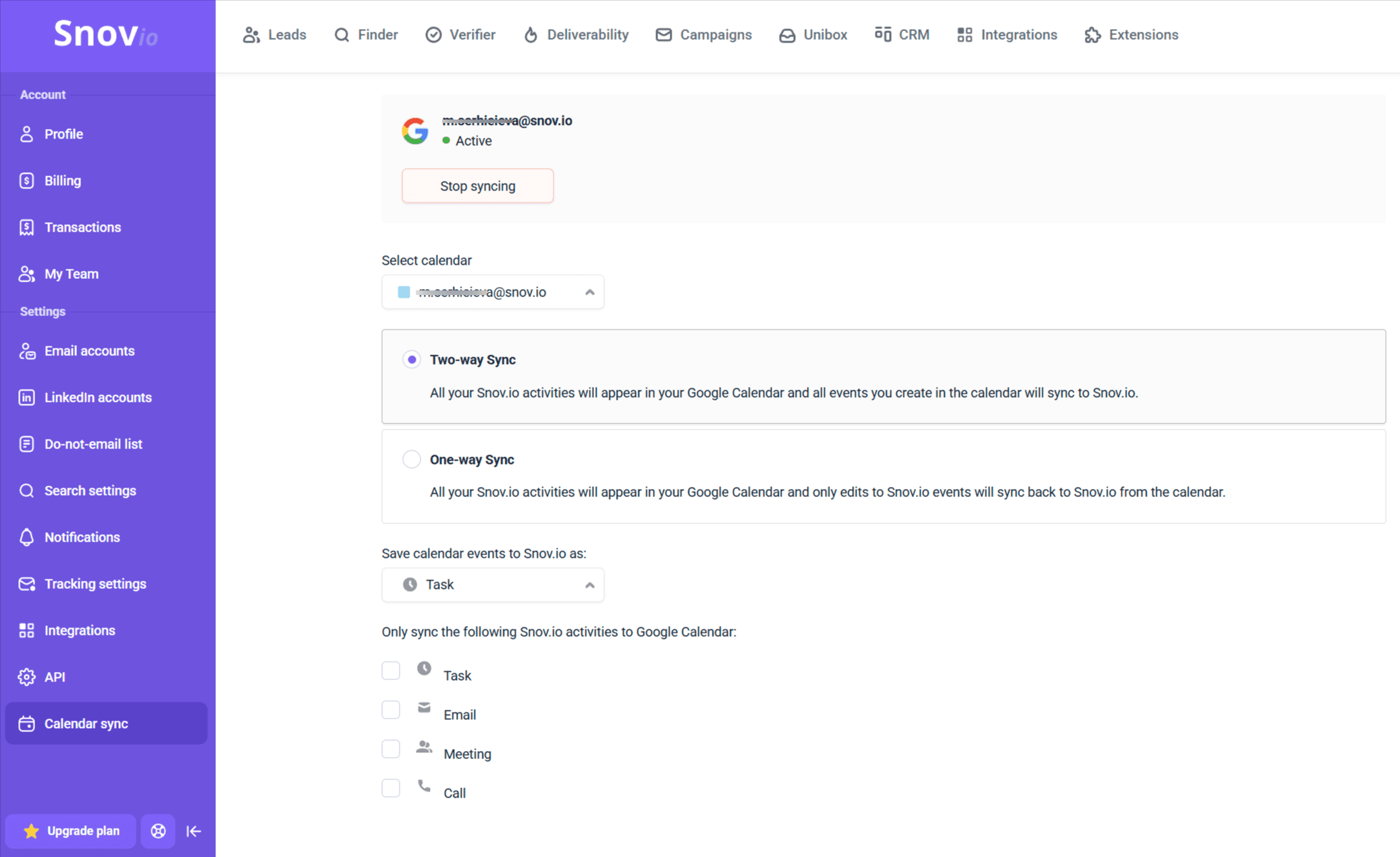The height and width of the screenshot is (857, 1400).
Task: Click the Notifications bell icon
Action: [x=27, y=537]
